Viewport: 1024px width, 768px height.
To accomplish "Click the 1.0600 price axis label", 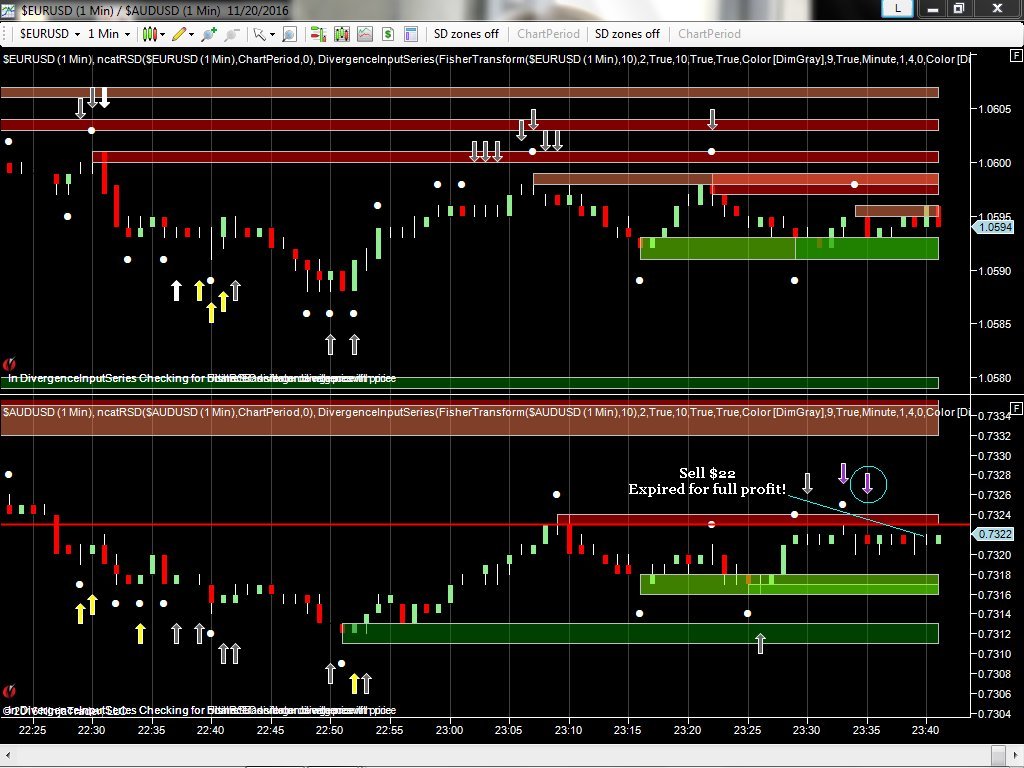I will pyautogui.click(x=995, y=163).
